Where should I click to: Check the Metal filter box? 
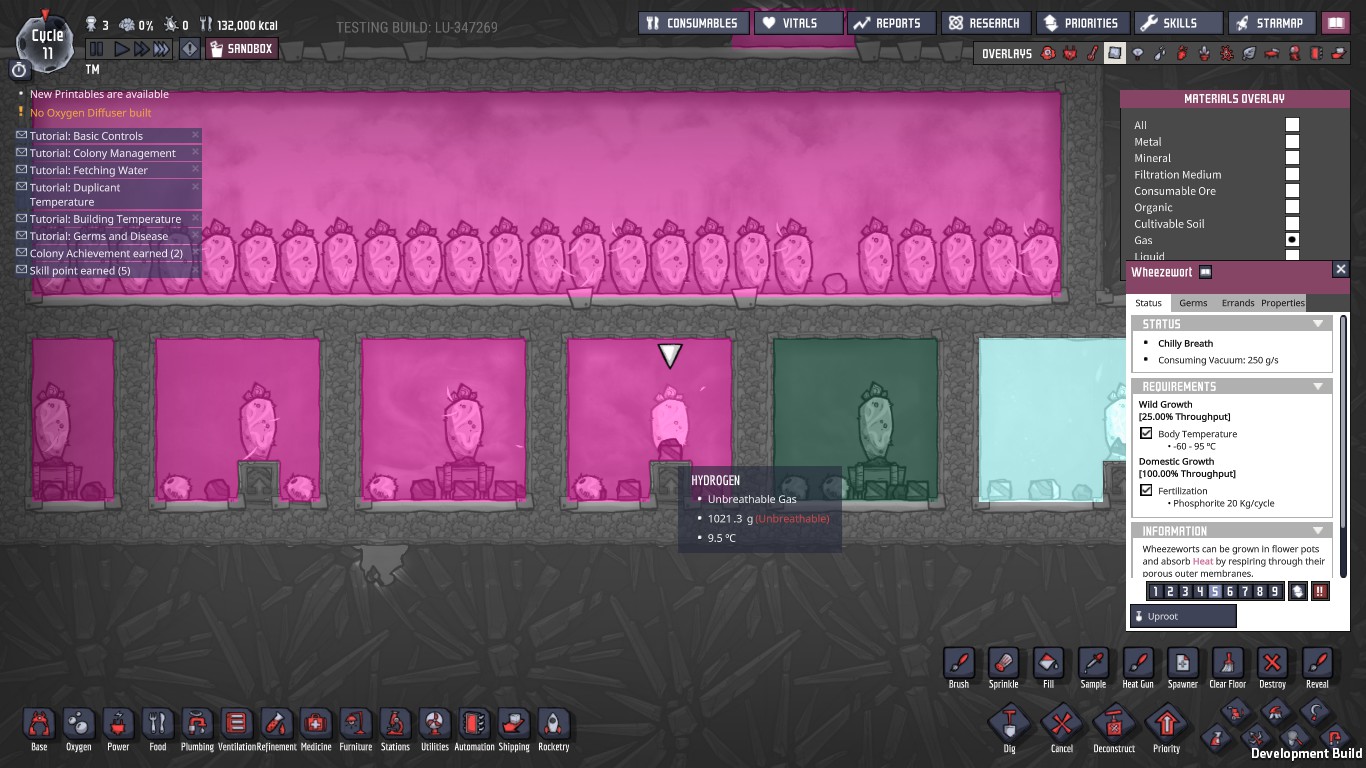tap(1292, 141)
